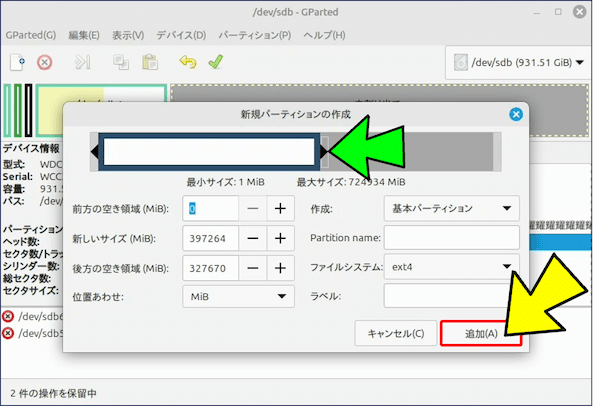Click the delete partition toolbar icon
The height and width of the screenshot is (406, 600).
click(44, 62)
